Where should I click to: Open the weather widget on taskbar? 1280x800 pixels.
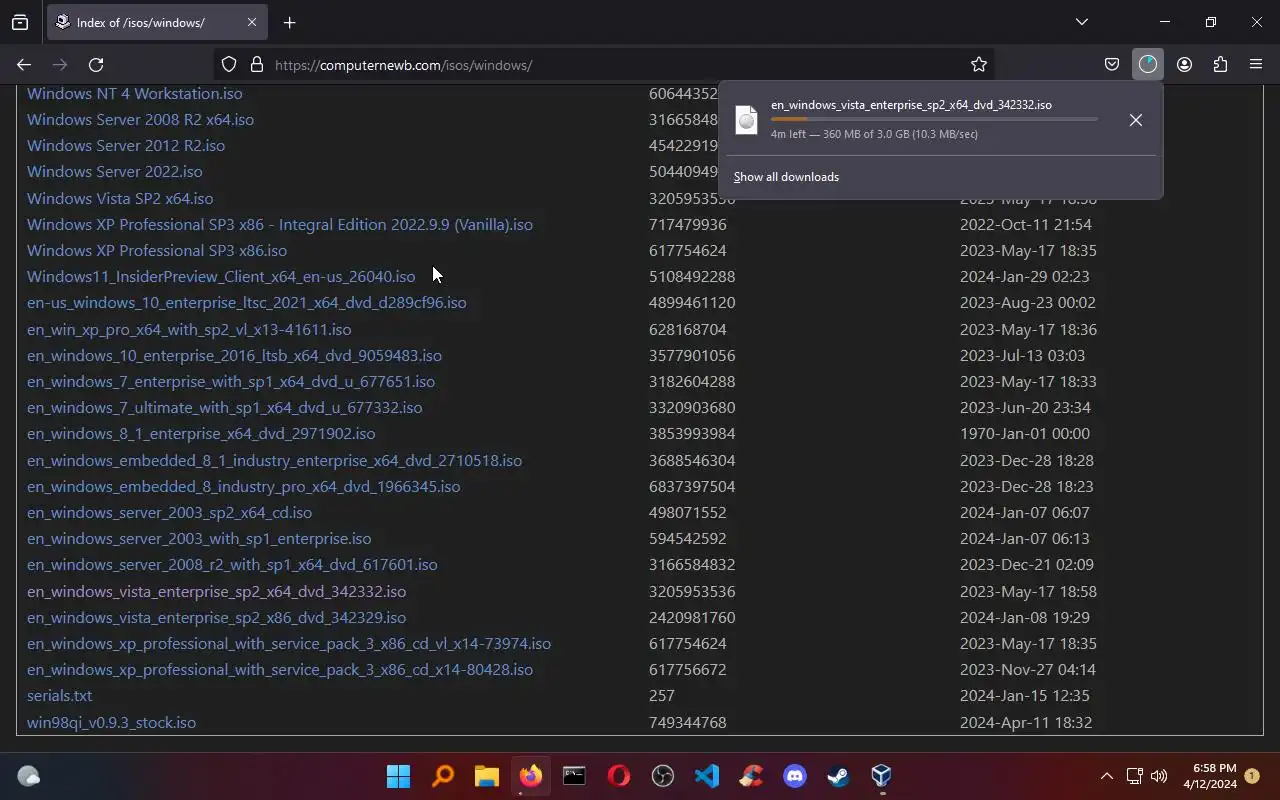[28, 776]
